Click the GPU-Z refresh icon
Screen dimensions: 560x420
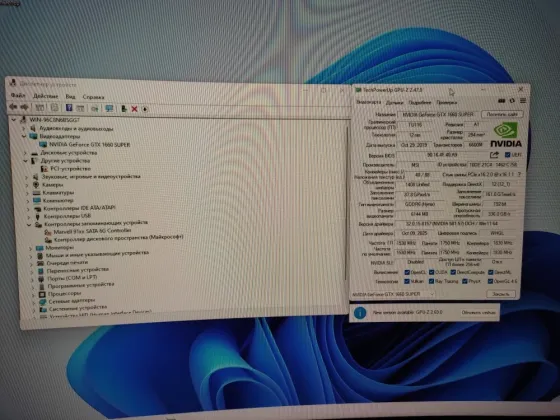(512, 101)
